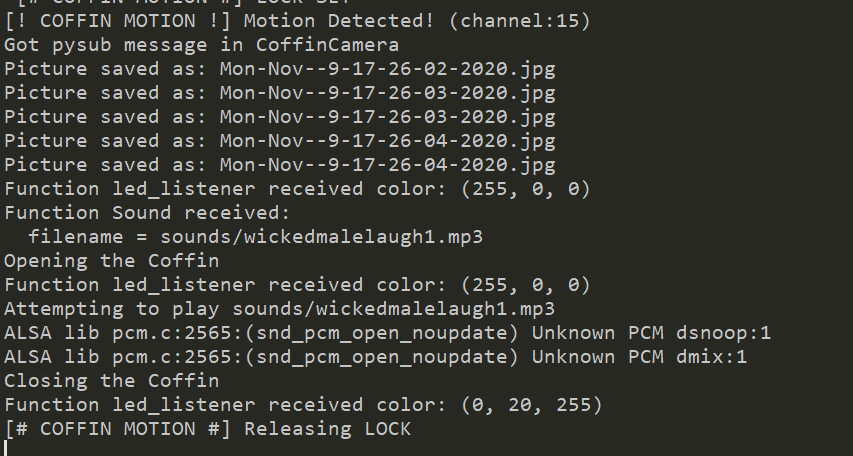853x456 pixels.
Task: Click the "Attempting to play" log line
Action: pos(279,308)
